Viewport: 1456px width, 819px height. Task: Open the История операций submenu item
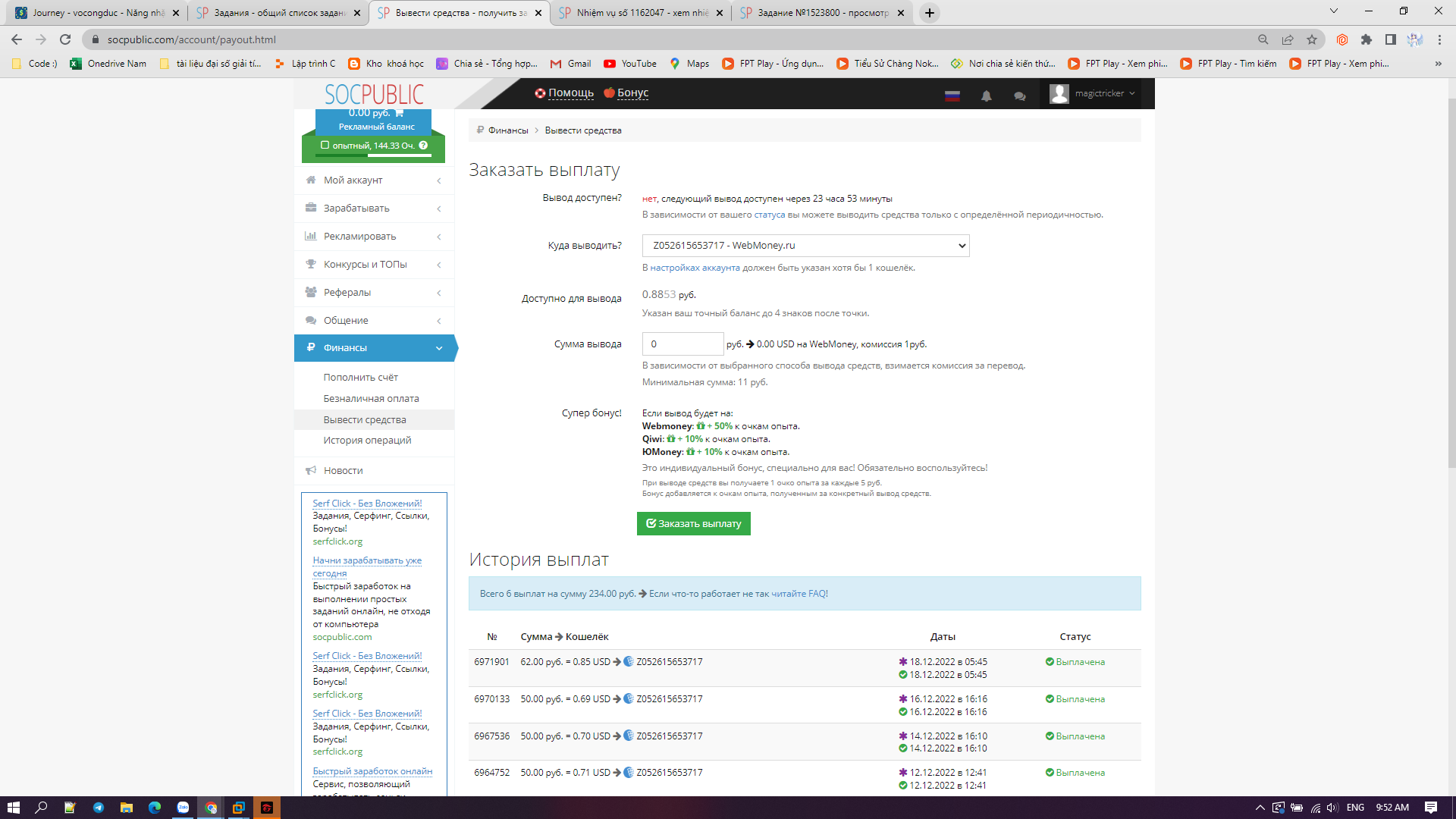pyautogui.click(x=367, y=441)
